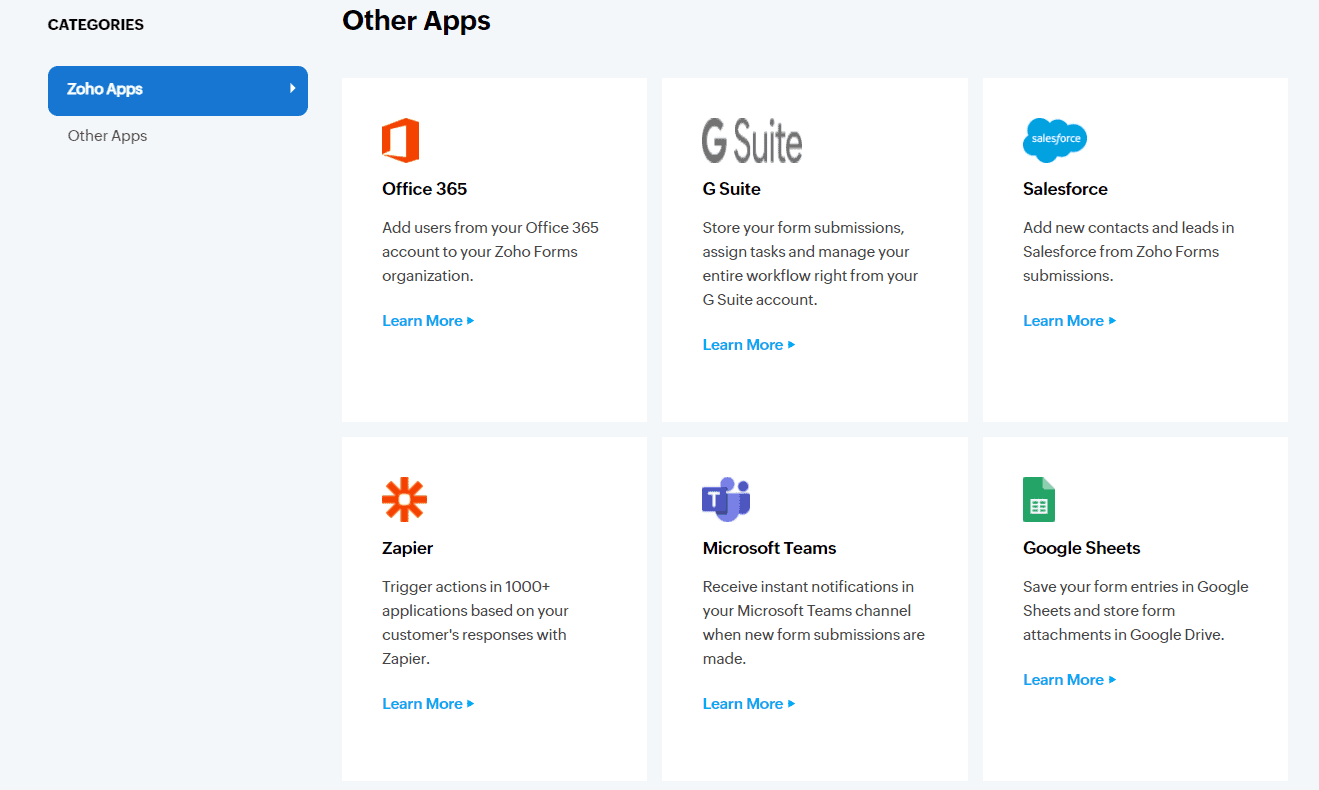Click the G Suite card title
The height and width of the screenshot is (790, 1319).
tap(731, 189)
